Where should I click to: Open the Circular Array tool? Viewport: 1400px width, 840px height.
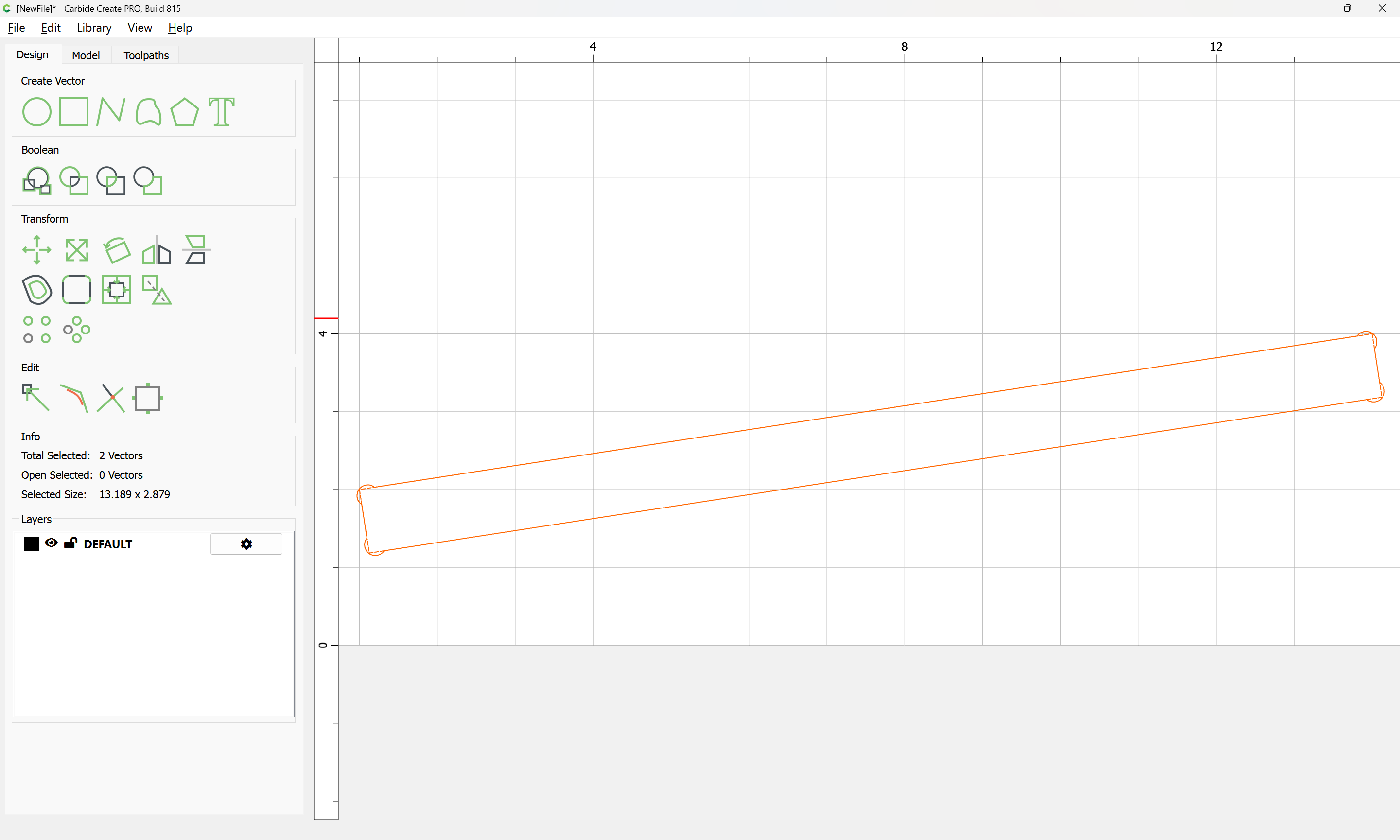[77, 330]
